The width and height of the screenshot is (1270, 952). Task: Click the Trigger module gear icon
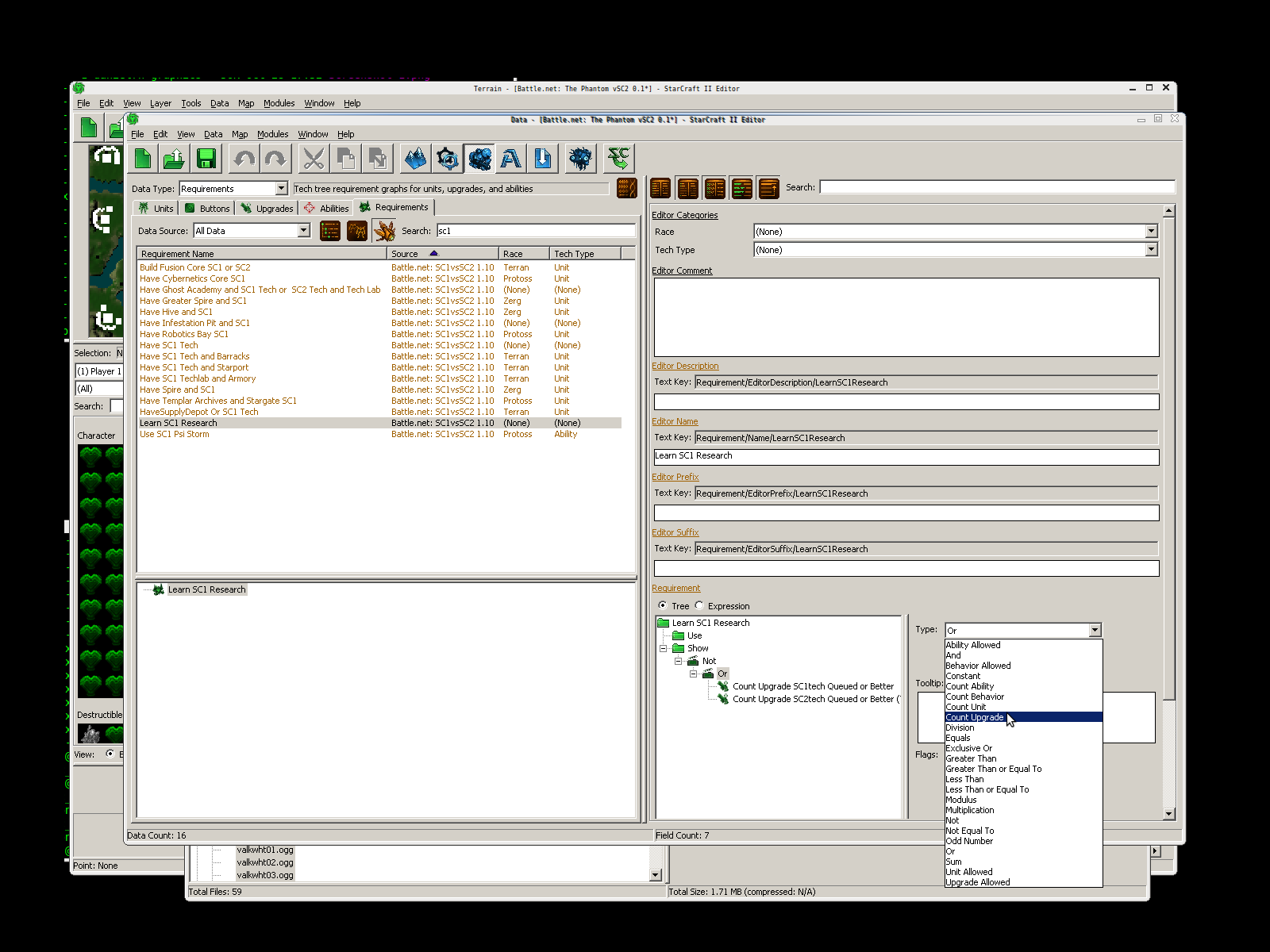pos(448,159)
